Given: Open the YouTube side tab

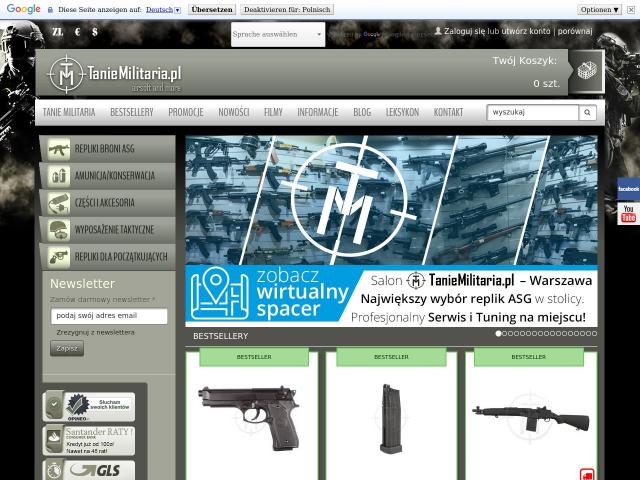Looking at the screenshot, I should click(628, 213).
